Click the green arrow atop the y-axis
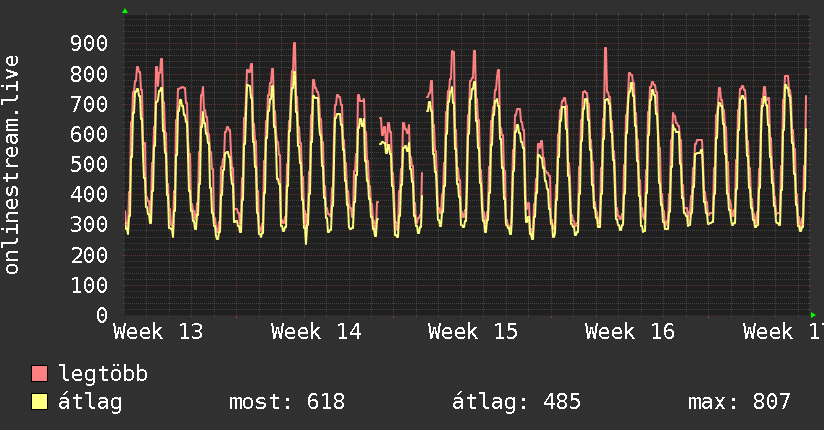The height and width of the screenshot is (430, 824). pyautogui.click(x=125, y=11)
